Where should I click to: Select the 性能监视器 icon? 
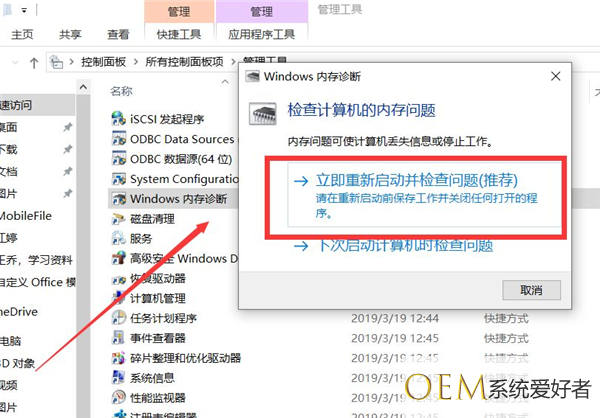tap(118, 397)
